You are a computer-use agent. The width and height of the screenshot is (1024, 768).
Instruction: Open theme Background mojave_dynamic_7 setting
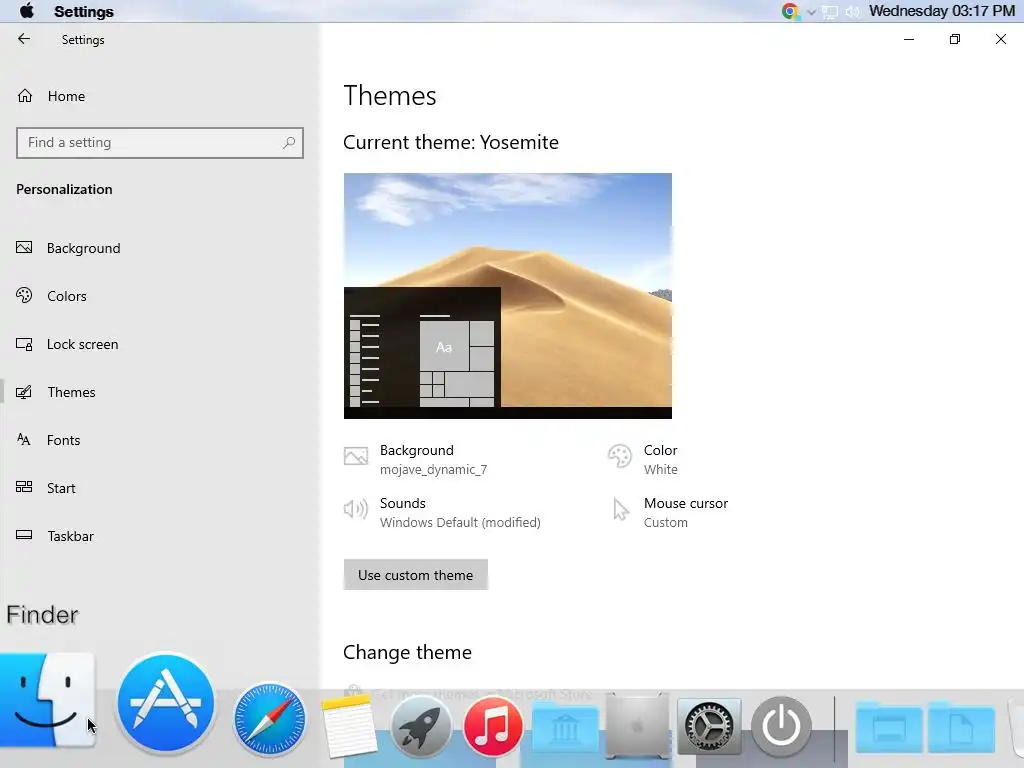416,460
